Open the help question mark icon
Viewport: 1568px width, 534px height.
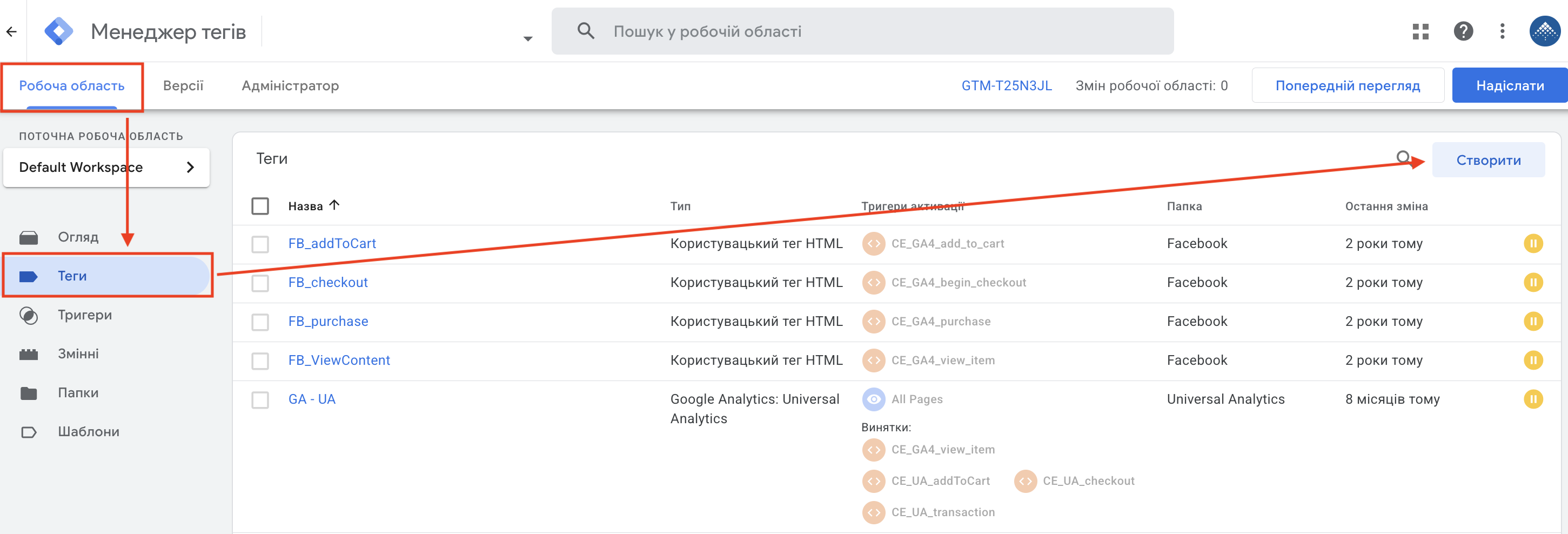tap(1463, 31)
